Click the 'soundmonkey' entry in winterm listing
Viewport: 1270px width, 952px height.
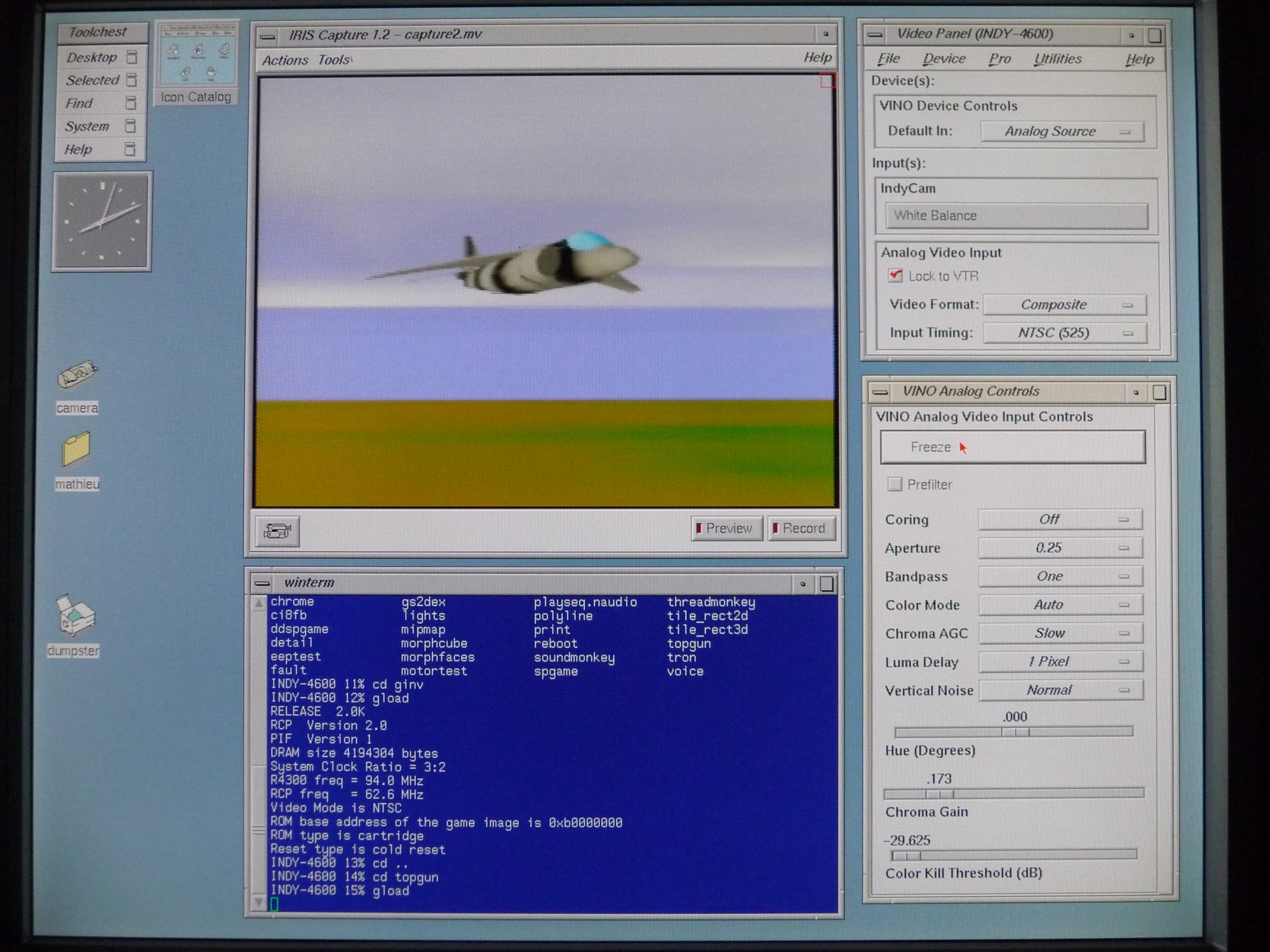pos(574,658)
